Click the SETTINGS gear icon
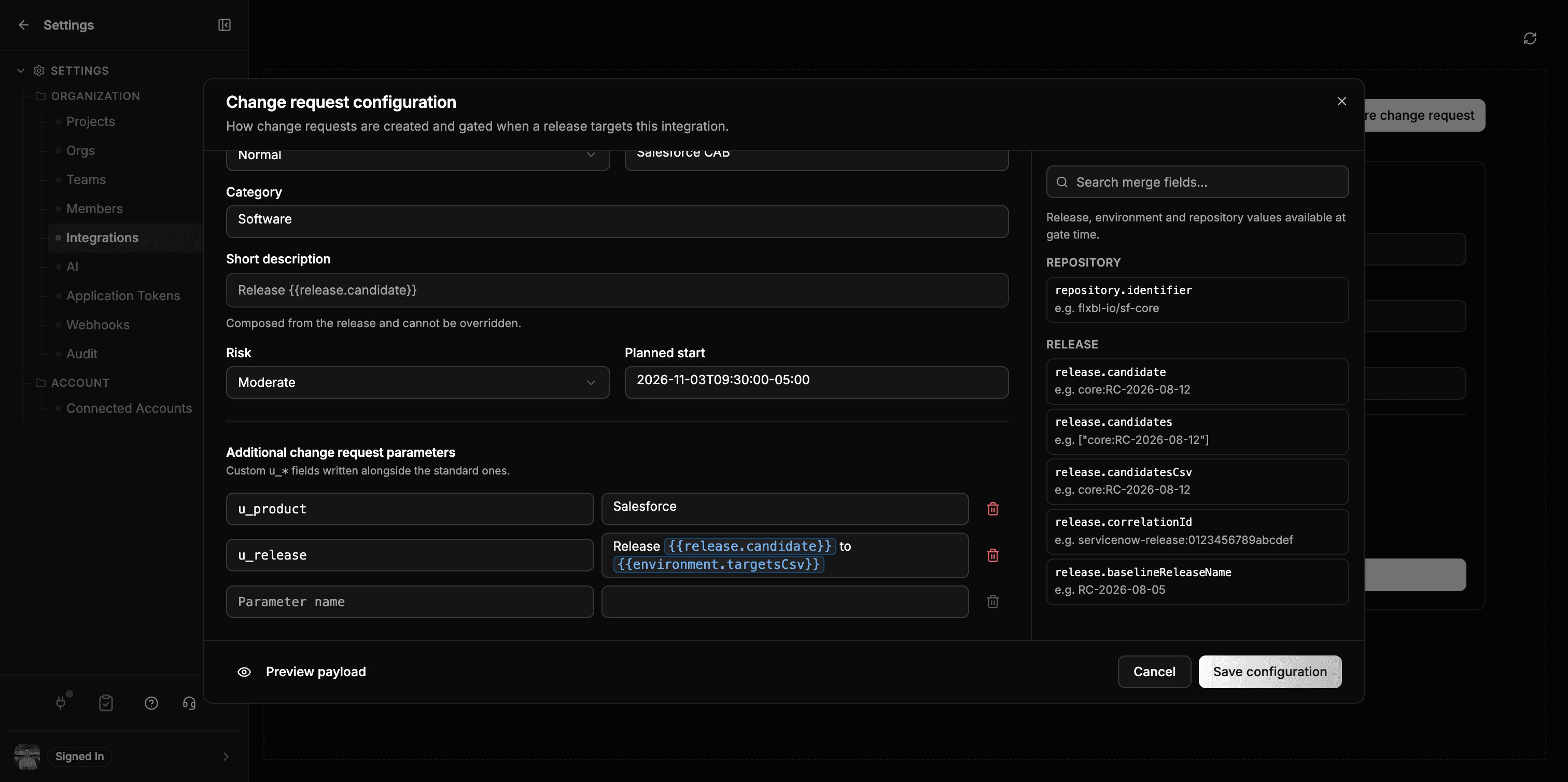This screenshot has width=1568, height=782. pyautogui.click(x=39, y=71)
